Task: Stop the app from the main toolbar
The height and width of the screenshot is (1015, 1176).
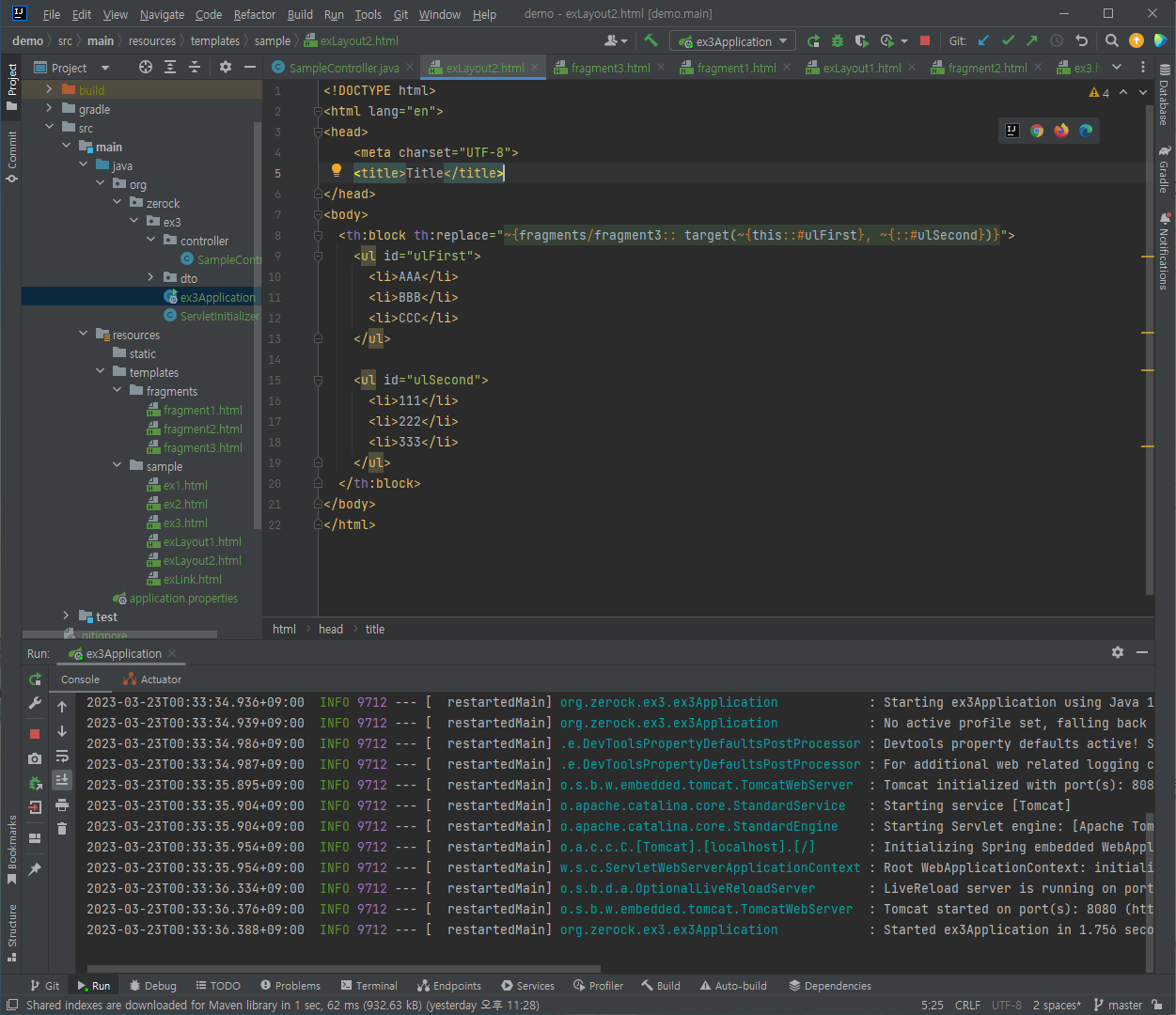Action: click(x=925, y=40)
